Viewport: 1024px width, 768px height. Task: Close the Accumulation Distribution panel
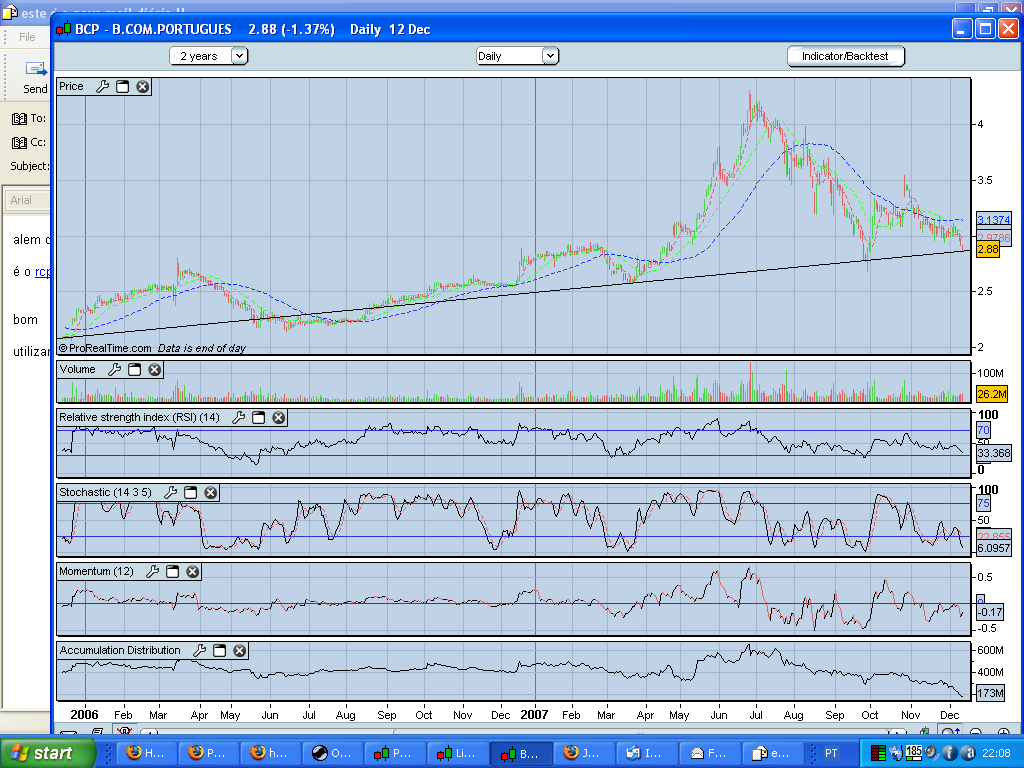239,650
